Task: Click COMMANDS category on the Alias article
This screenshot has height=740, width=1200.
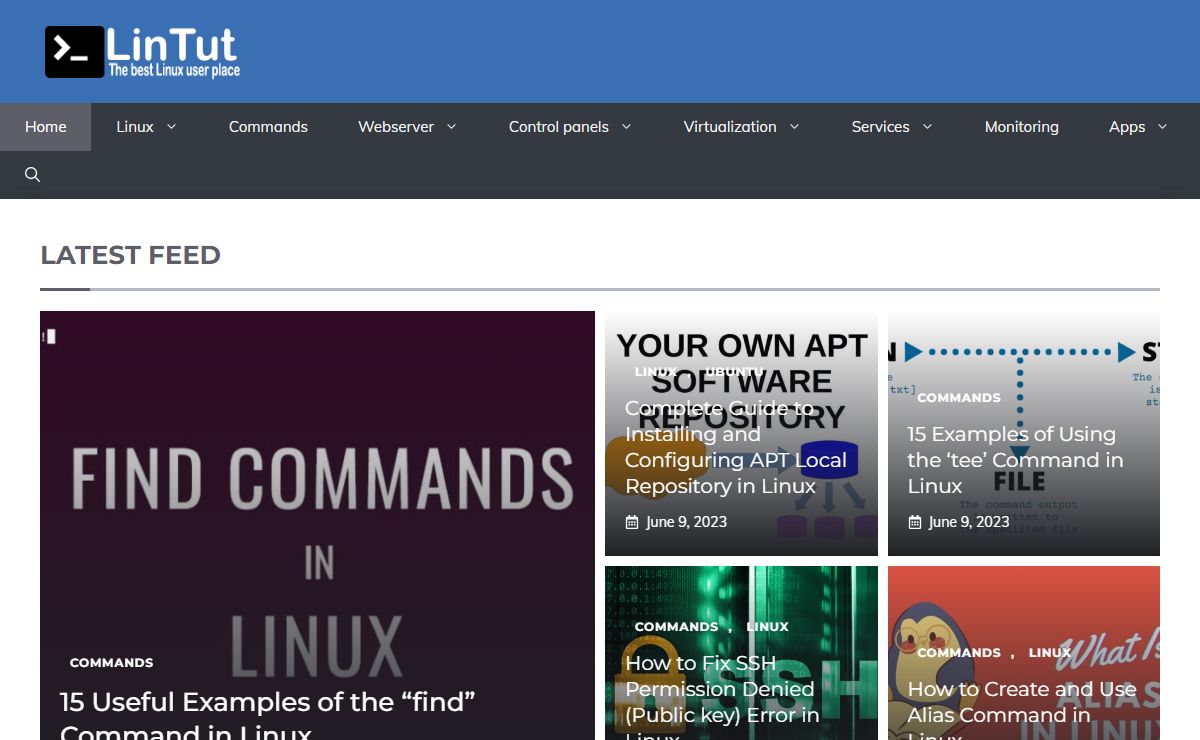Action: click(x=959, y=653)
